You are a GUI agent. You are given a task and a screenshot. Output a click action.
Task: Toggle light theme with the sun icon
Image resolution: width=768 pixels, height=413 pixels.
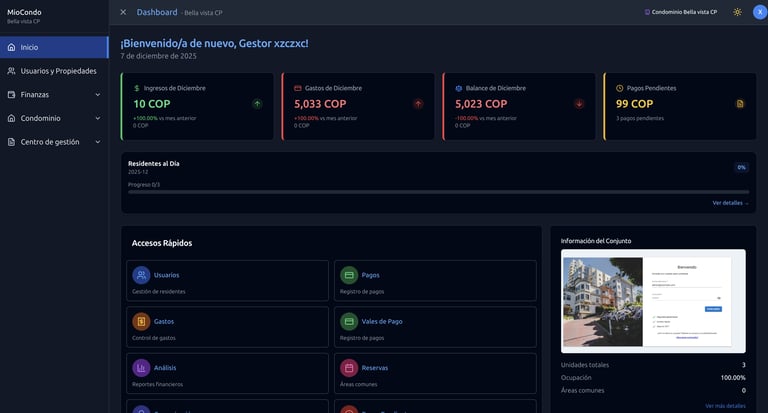coord(737,12)
